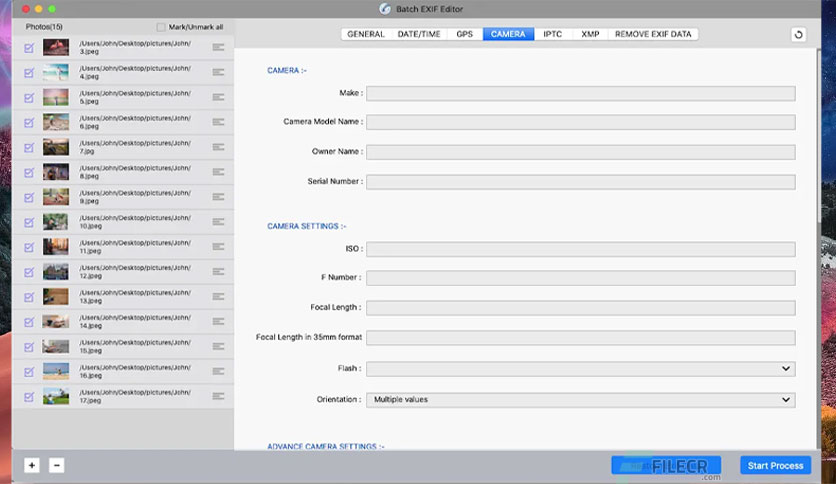The image size is (836, 484).
Task: Uncheck the 7.jpg photo checkbox
Action: click(29, 148)
